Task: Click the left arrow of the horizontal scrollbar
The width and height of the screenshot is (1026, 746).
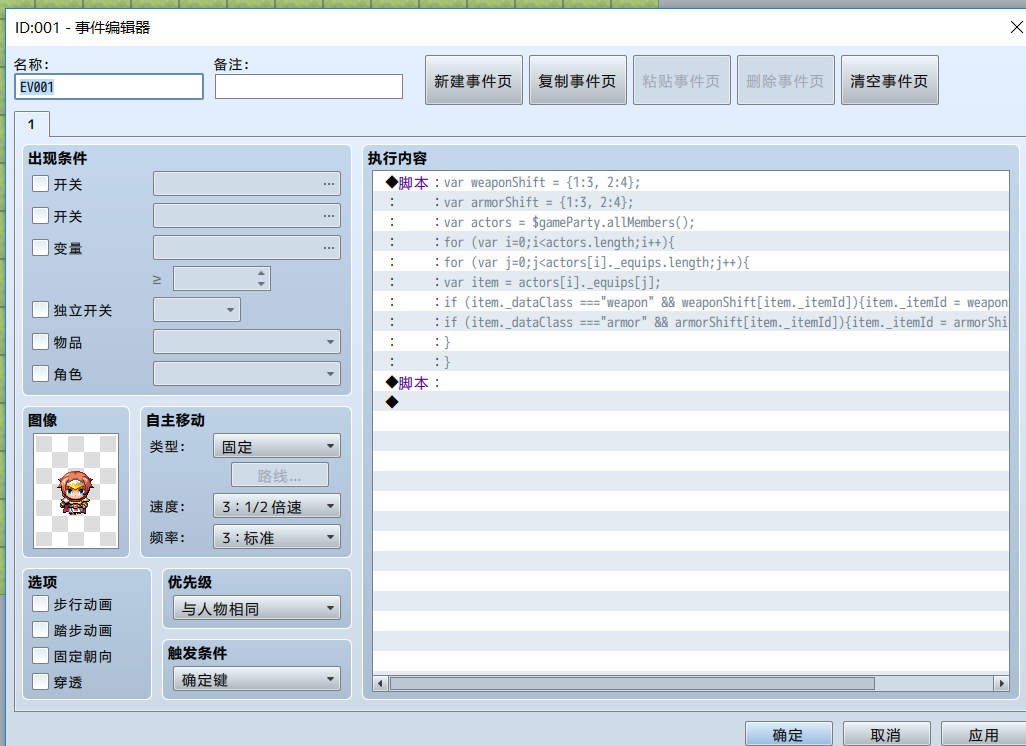Action: pyautogui.click(x=380, y=684)
